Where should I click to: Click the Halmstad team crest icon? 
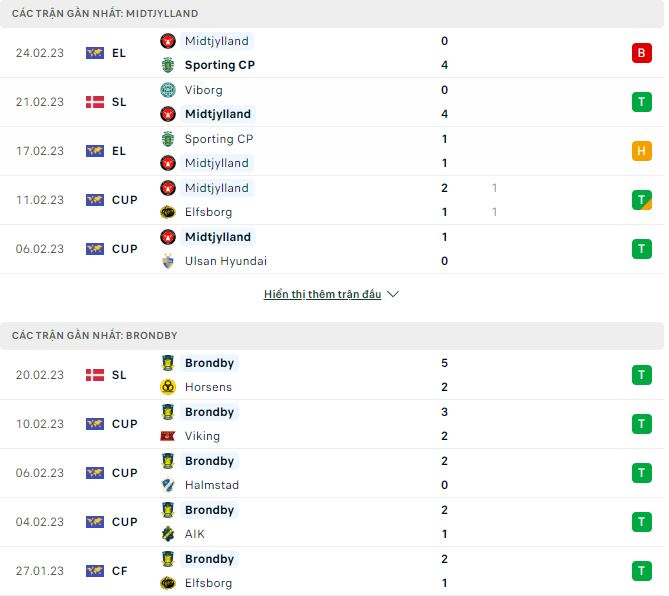tap(168, 485)
